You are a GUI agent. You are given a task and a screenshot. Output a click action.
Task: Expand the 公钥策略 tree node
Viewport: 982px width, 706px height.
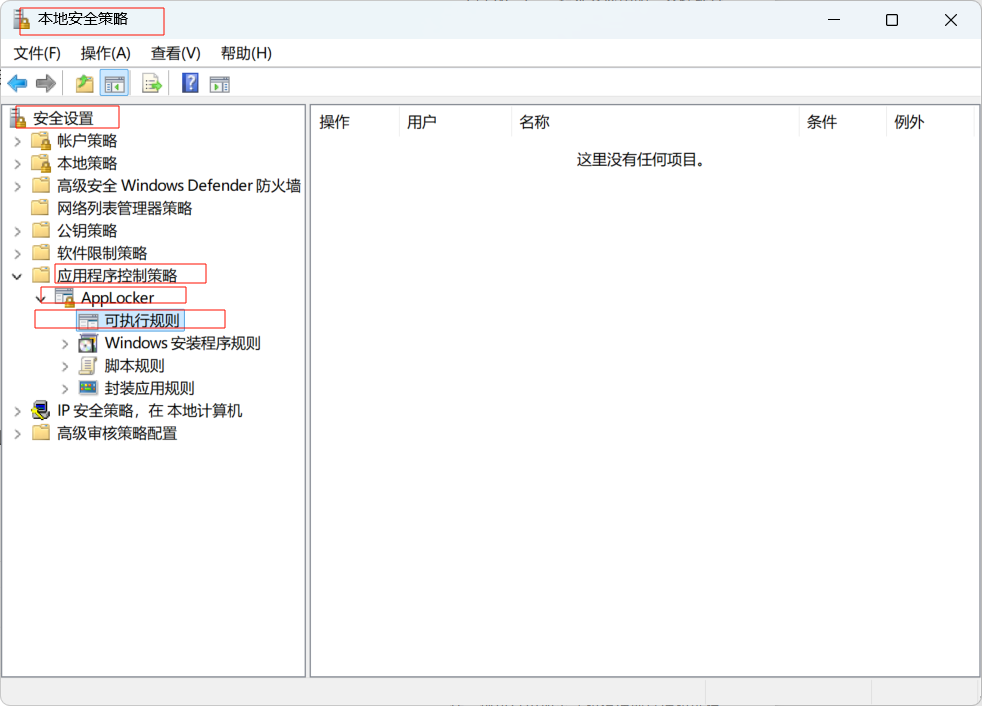coord(18,231)
